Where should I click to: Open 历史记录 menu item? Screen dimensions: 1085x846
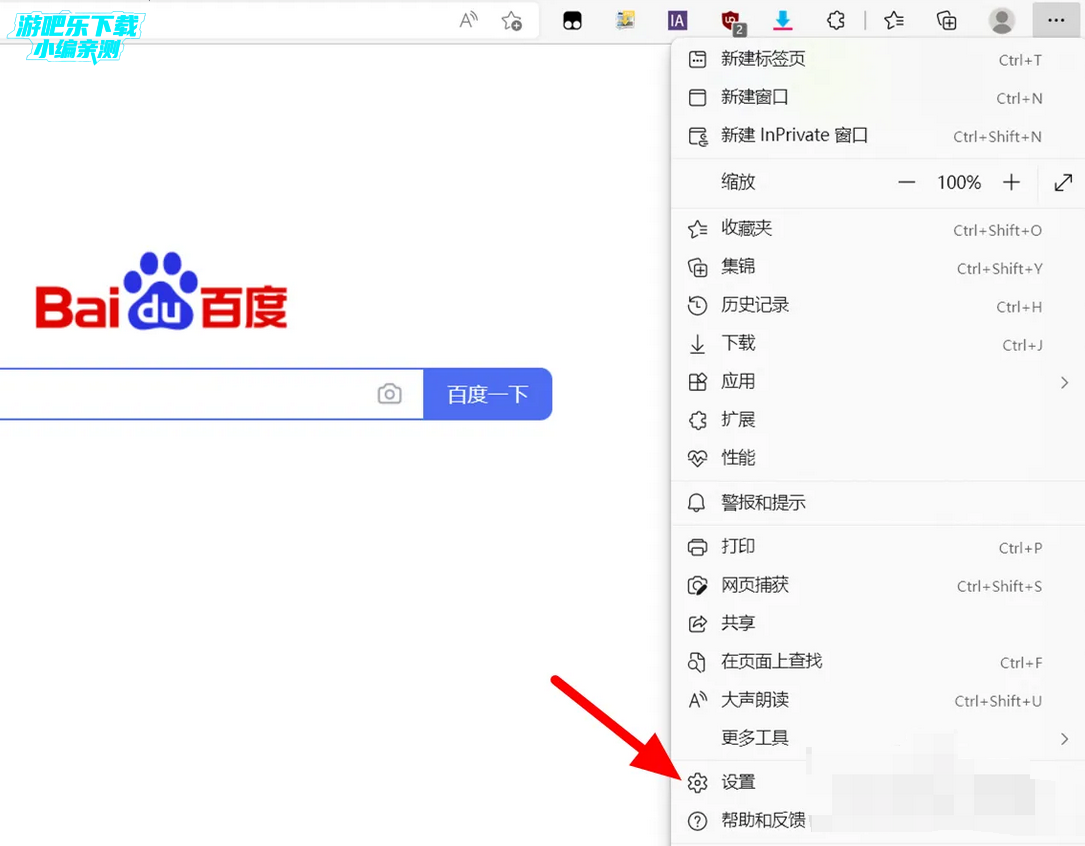coord(877,305)
